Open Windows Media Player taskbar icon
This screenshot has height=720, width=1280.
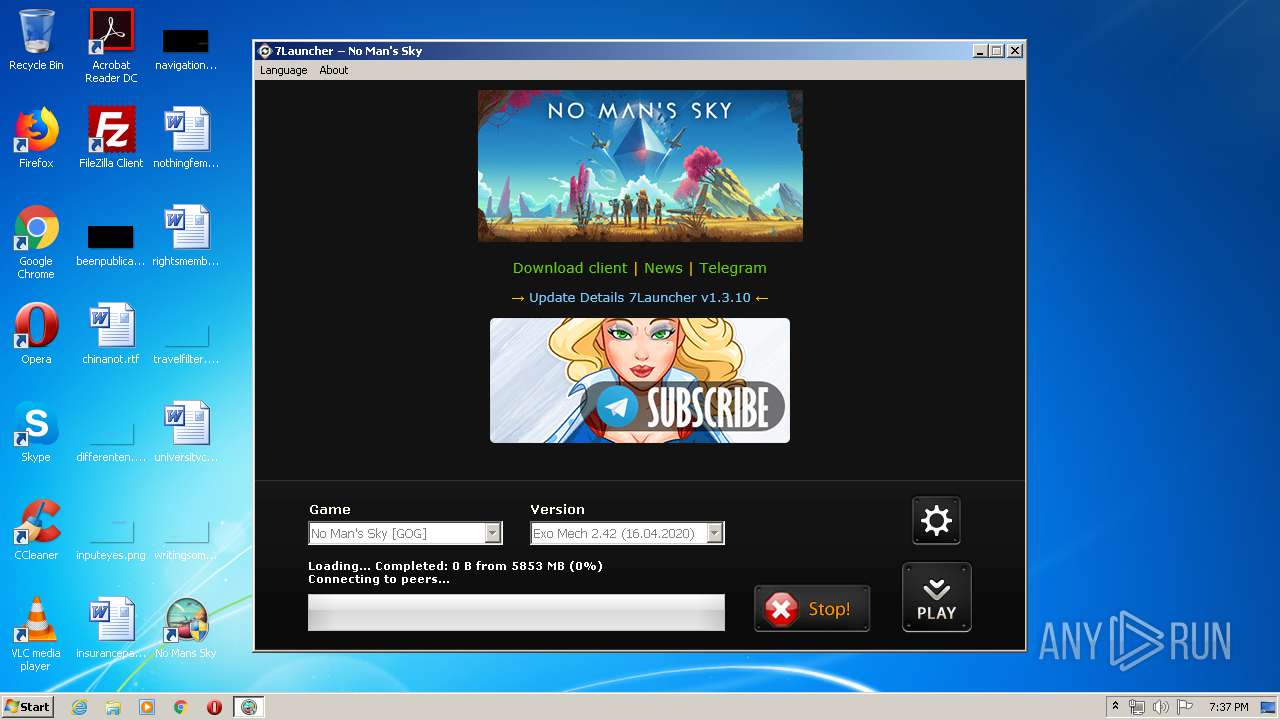coord(147,707)
